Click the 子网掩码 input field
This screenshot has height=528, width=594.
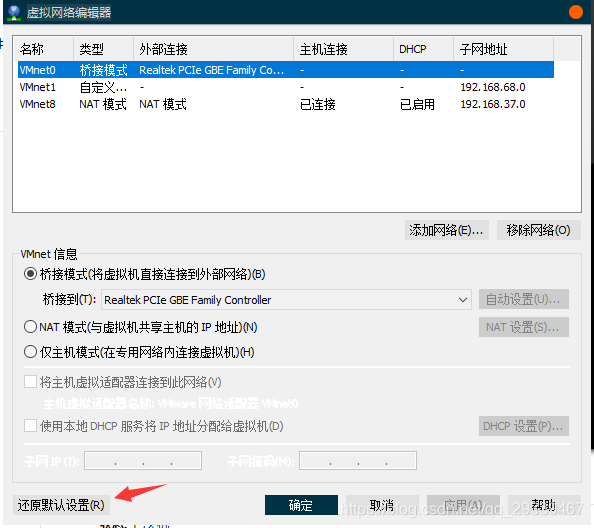coord(358,461)
